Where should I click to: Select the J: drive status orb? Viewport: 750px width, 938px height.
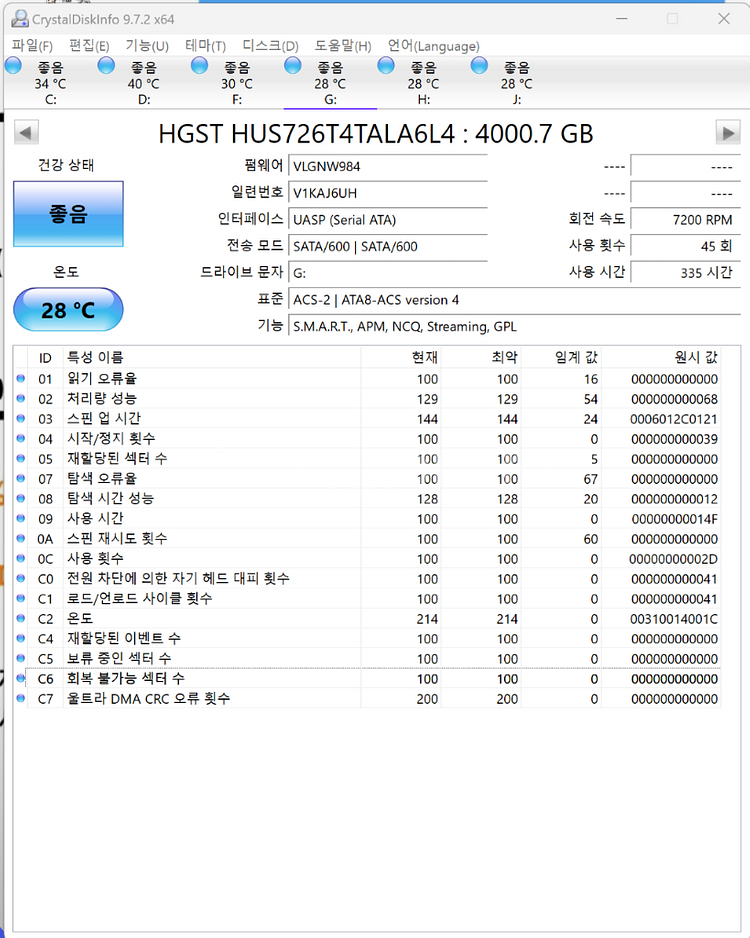(479, 66)
